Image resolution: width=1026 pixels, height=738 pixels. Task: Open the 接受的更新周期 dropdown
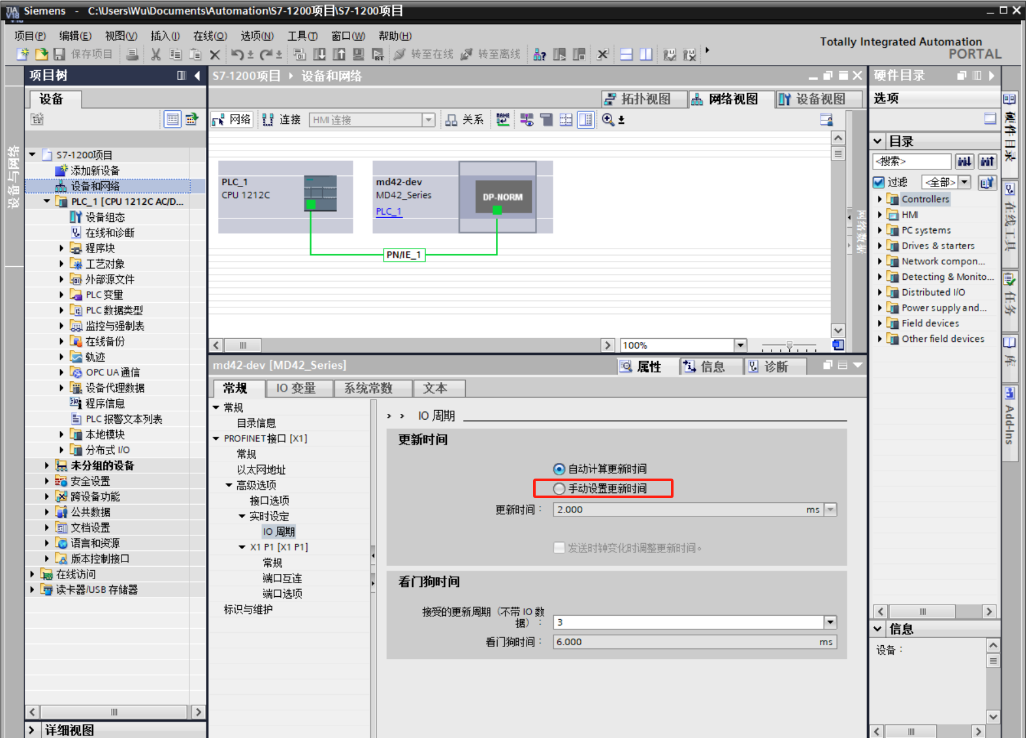click(x=829, y=622)
